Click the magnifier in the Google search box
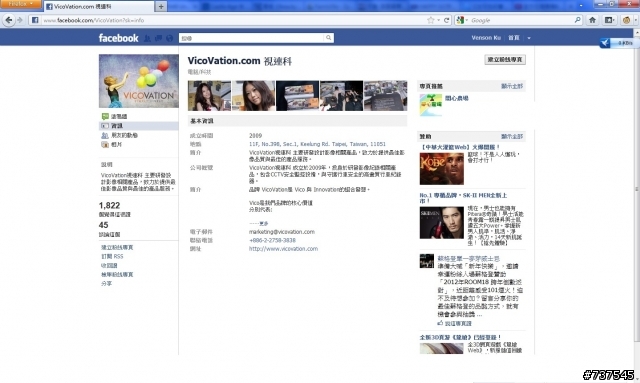640x383 pixels. point(577,20)
